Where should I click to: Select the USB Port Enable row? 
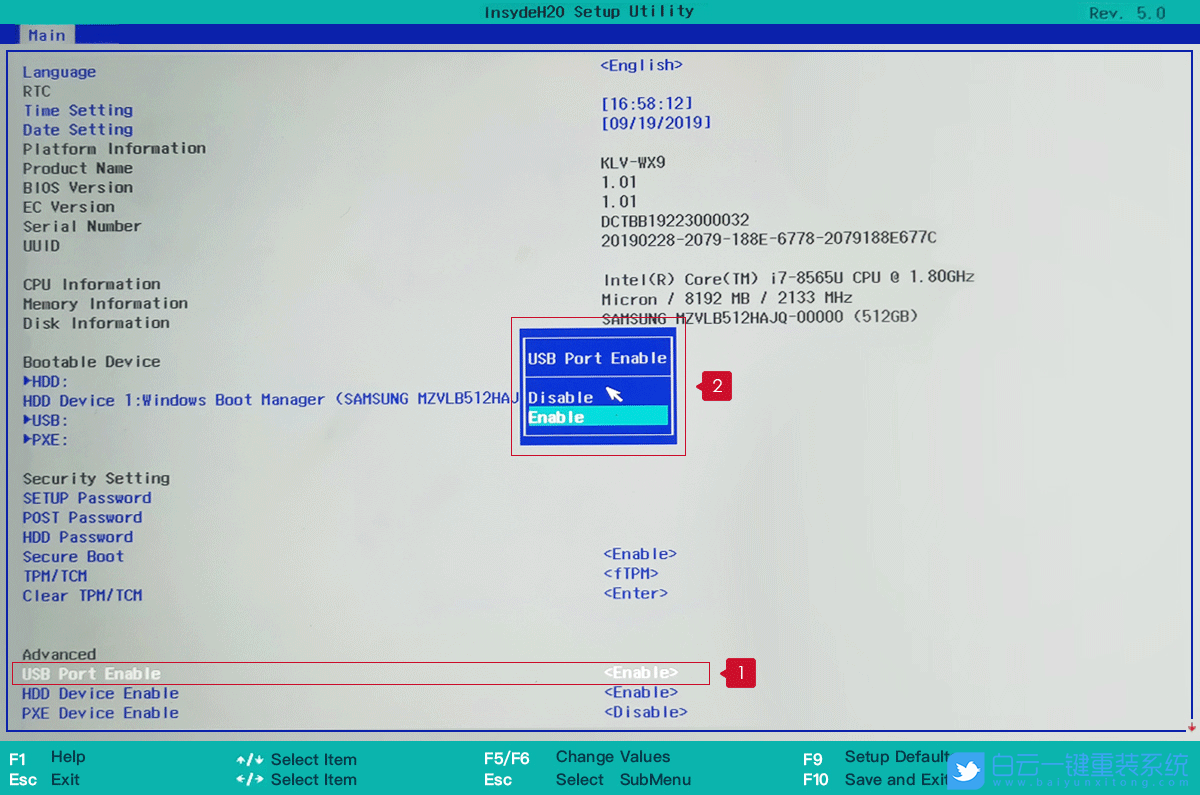pos(91,674)
